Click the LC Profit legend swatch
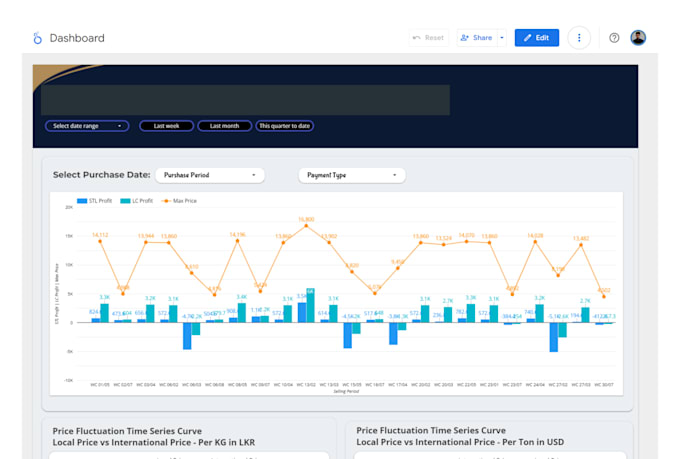 [x=125, y=201]
